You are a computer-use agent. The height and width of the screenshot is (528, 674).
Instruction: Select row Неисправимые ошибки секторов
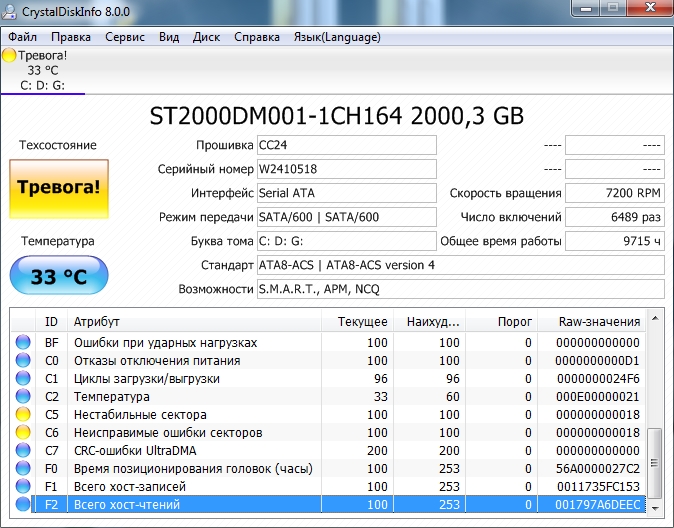[x=328, y=432]
